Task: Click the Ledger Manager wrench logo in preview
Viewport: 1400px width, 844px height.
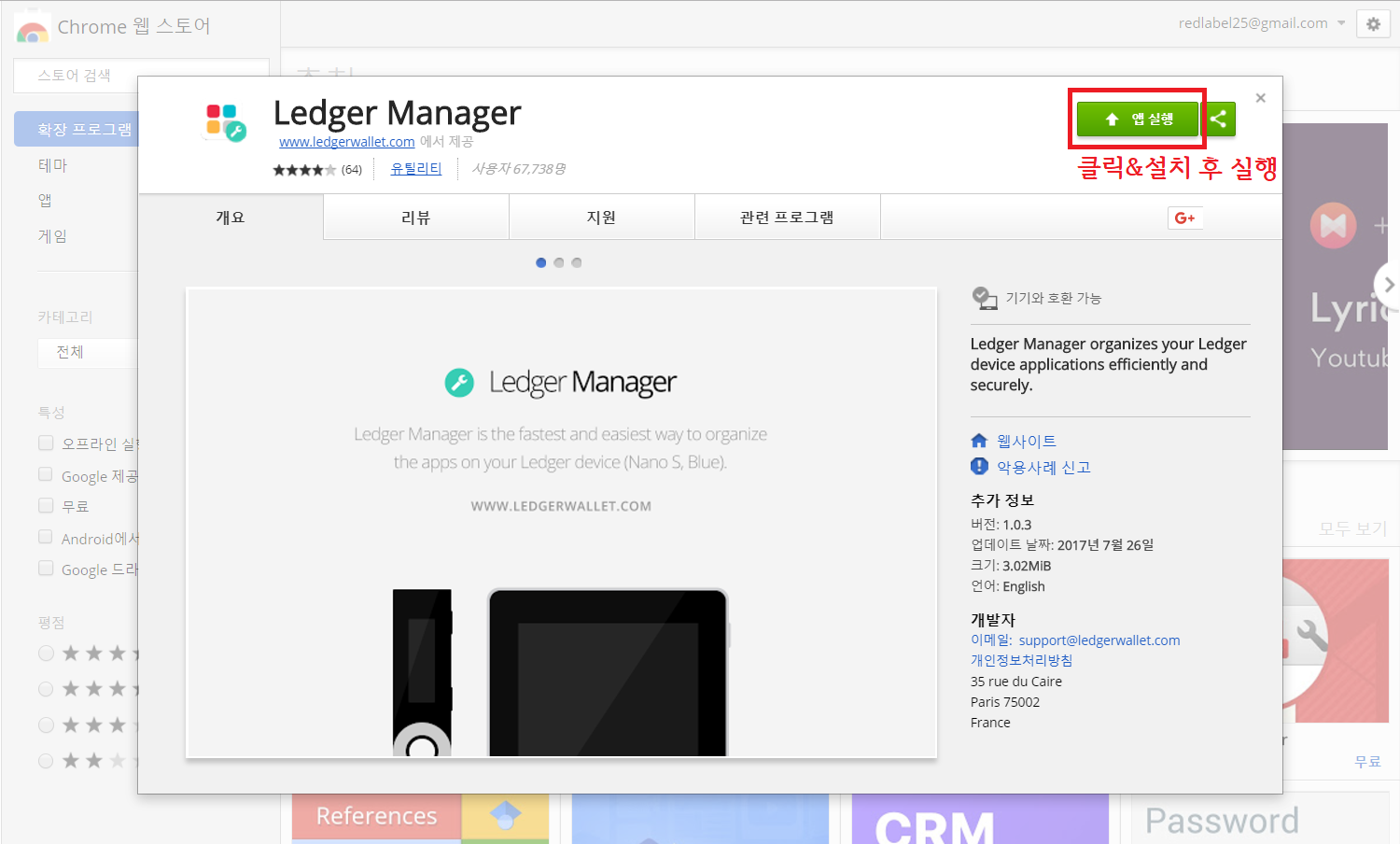Action: [x=459, y=383]
